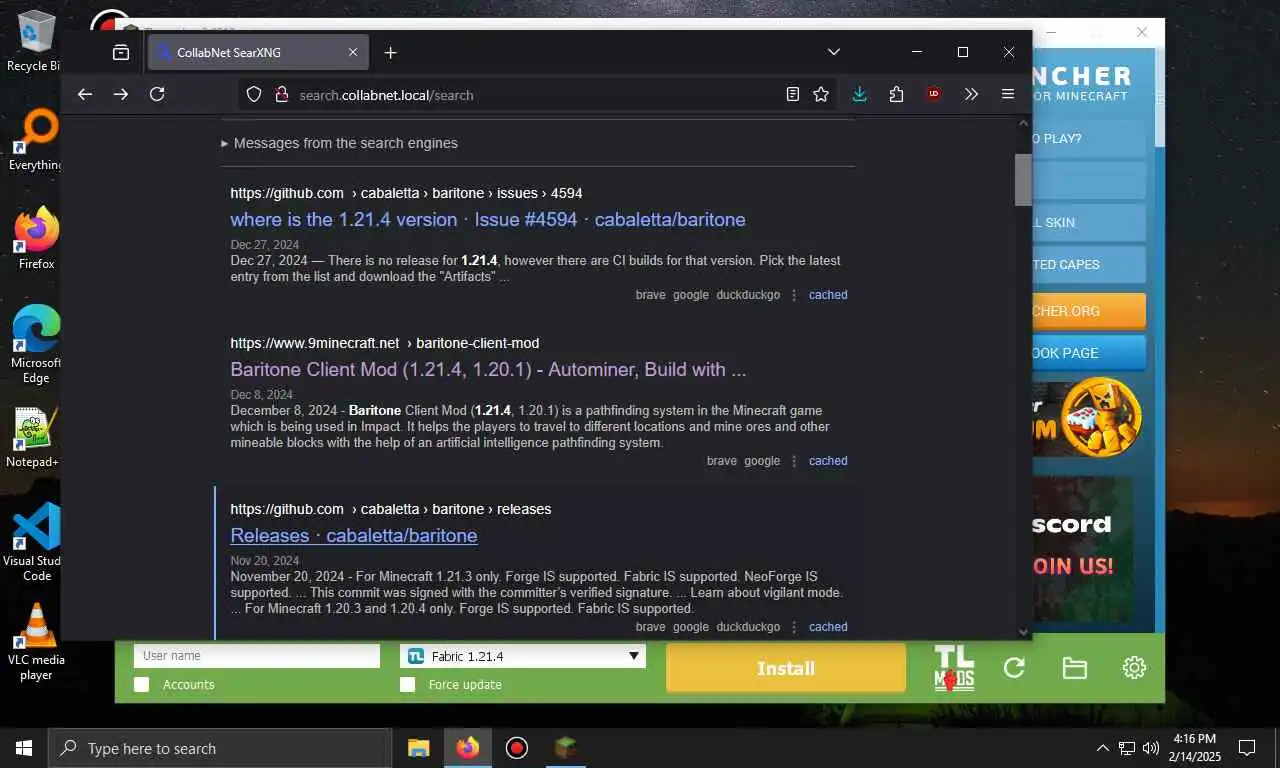This screenshot has width=1280, height=768.
Task: Open Everything desktop shortcut
Action: pyautogui.click(x=34, y=141)
